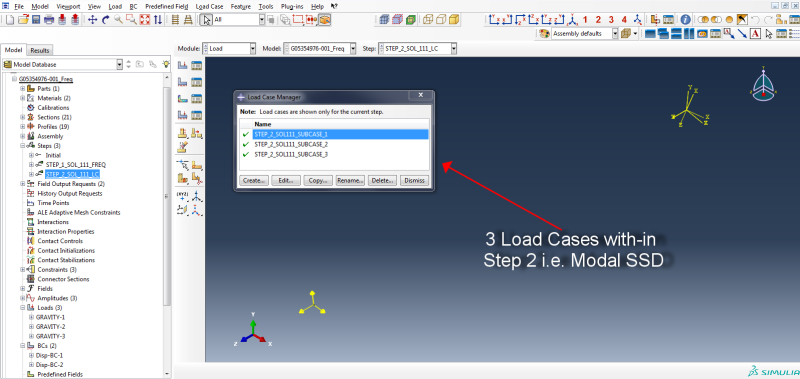Open the Step dropdown STEP_2_SOL_111_LC
The height and width of the screenshot is (379, 800).
(417, 48)
